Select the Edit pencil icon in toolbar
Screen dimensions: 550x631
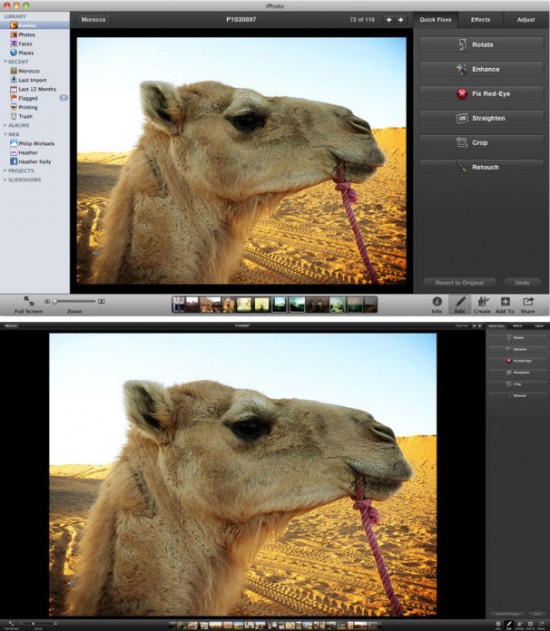(x=460, y=305)
